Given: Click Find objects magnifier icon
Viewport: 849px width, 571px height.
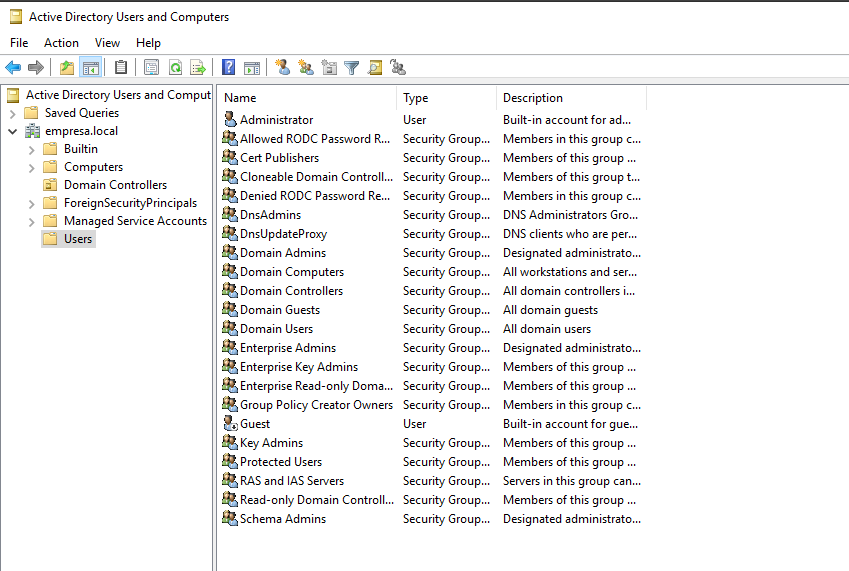Looking at the screenshot, I should tap(375, 68).
